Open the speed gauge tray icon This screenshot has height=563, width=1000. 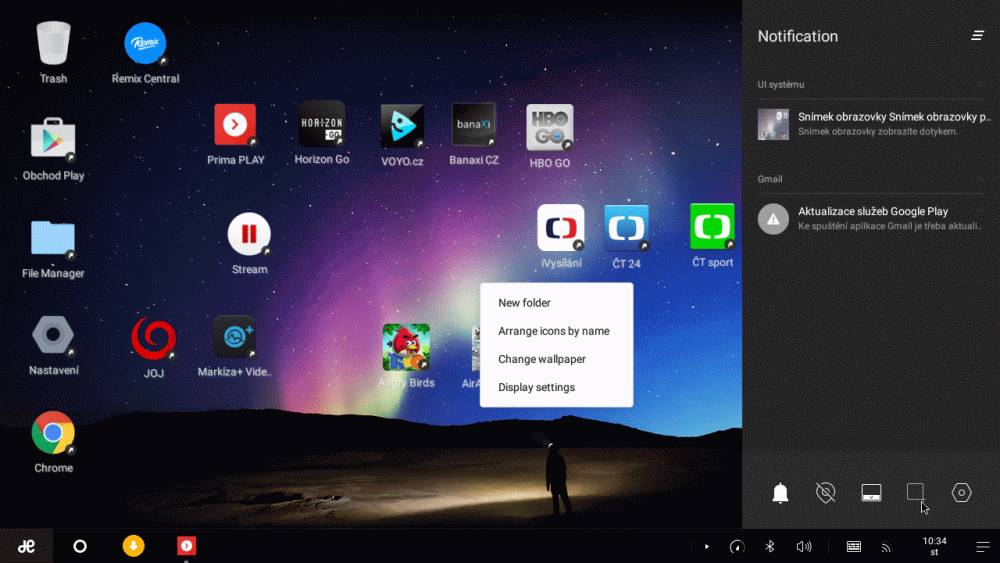pos(737,546)
